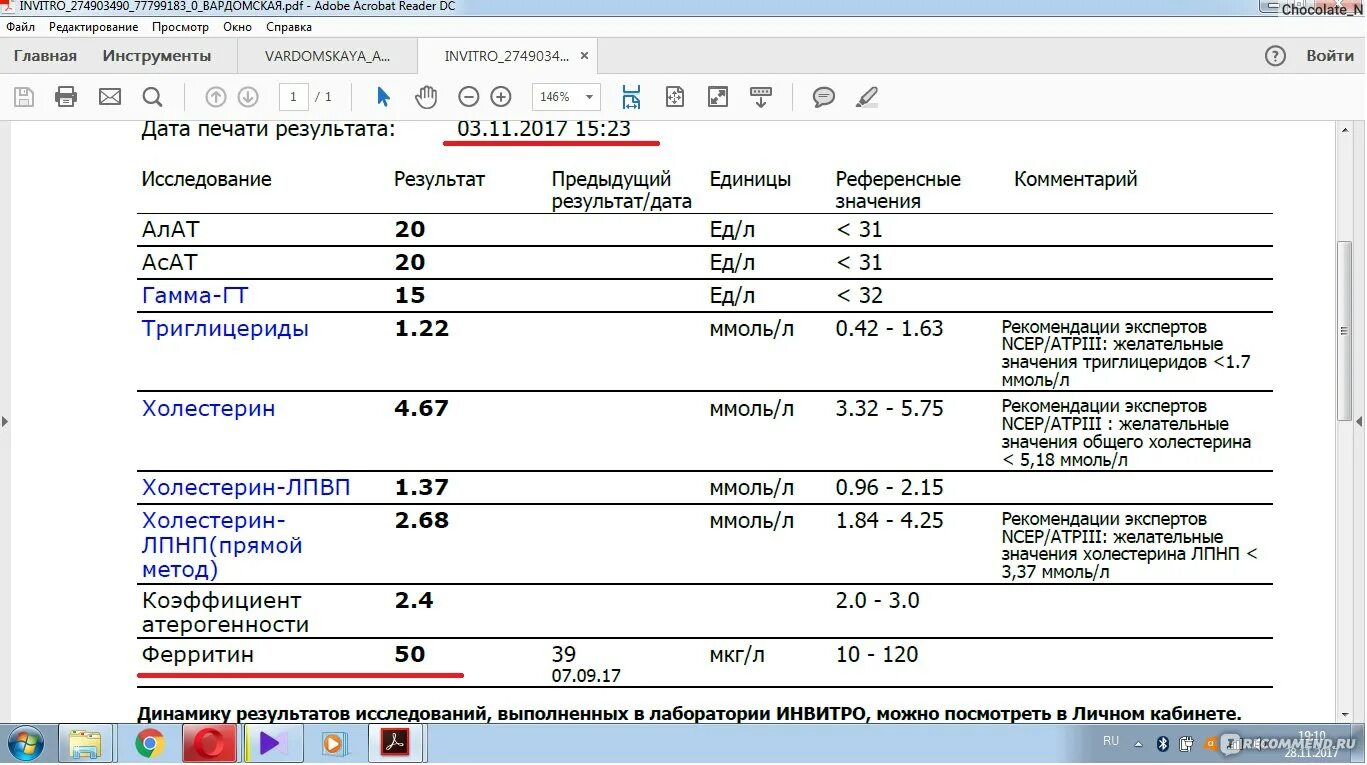Select the Комментарий column header

tap(1076, 180)
